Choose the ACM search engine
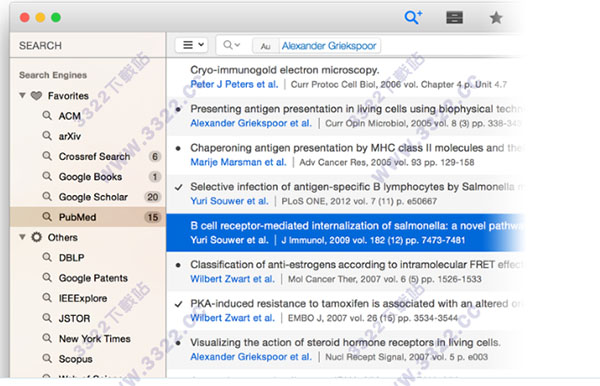The width and height of the screenshot is (600, 386). pyautogui.click(x=70, y=116)
